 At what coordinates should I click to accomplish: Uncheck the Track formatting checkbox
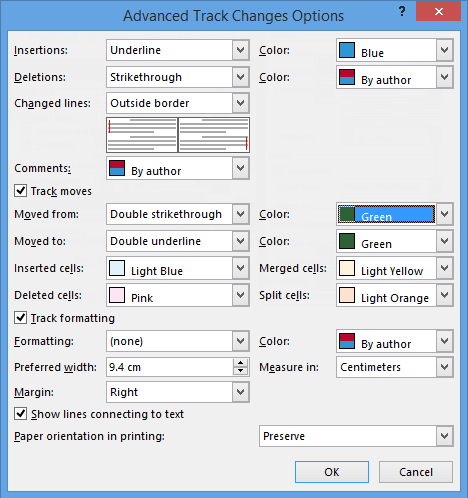(x=20, y=318)
